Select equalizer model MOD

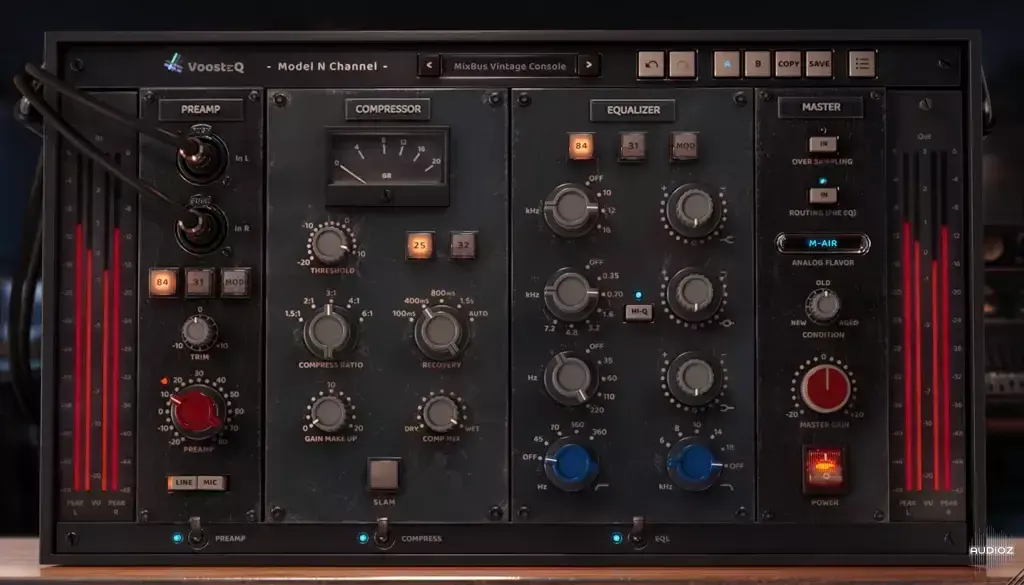684,146
